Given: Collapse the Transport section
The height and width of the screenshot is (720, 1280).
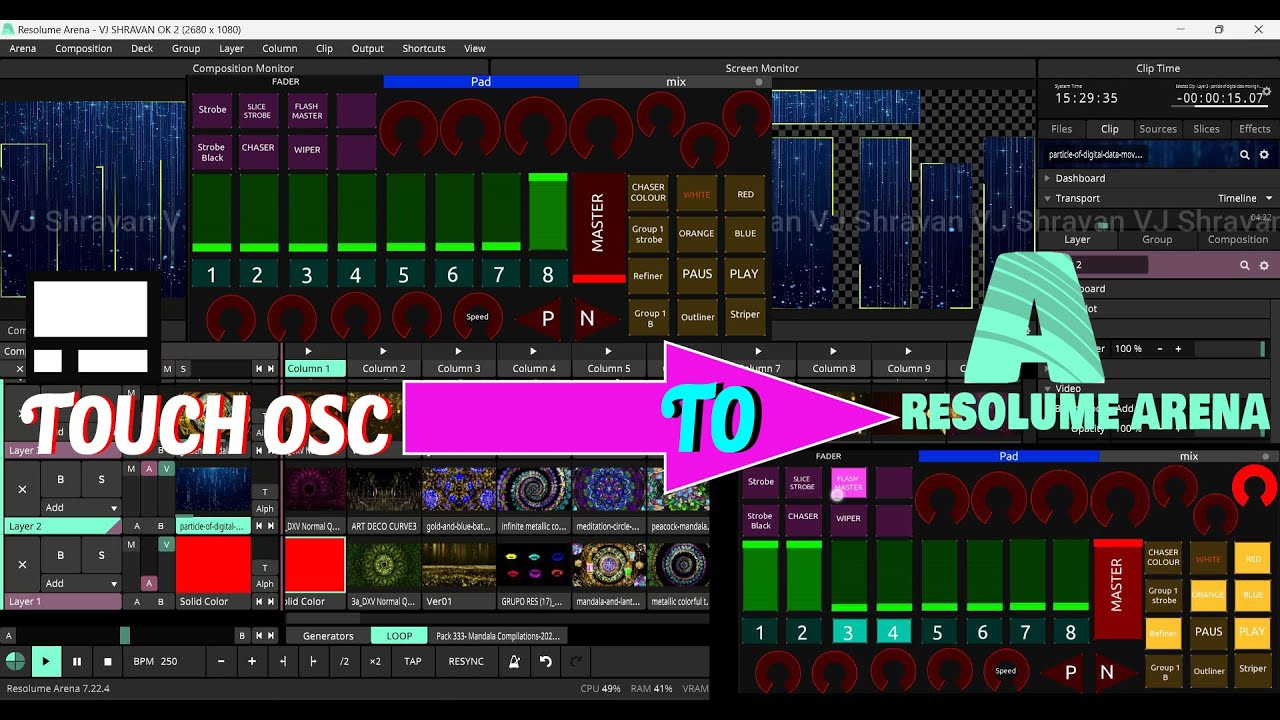Looking at the screenshot, I should (x=1049, y=198).
